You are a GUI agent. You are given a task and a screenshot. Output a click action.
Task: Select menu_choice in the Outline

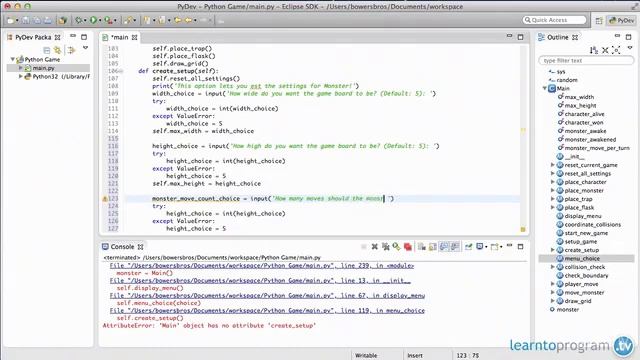coord(582,258)
